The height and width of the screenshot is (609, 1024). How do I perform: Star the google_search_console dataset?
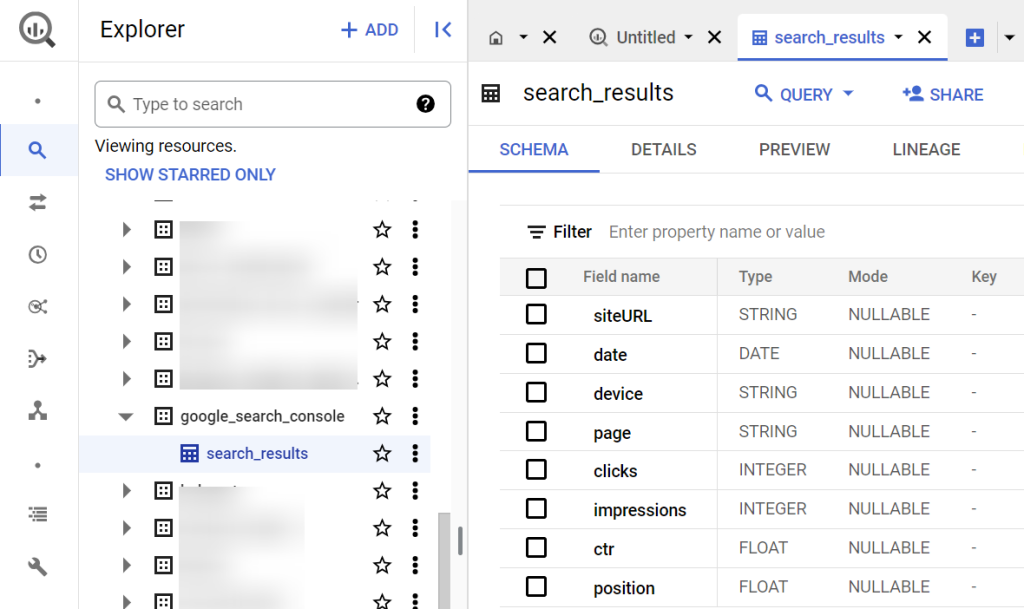coord(382,416)
